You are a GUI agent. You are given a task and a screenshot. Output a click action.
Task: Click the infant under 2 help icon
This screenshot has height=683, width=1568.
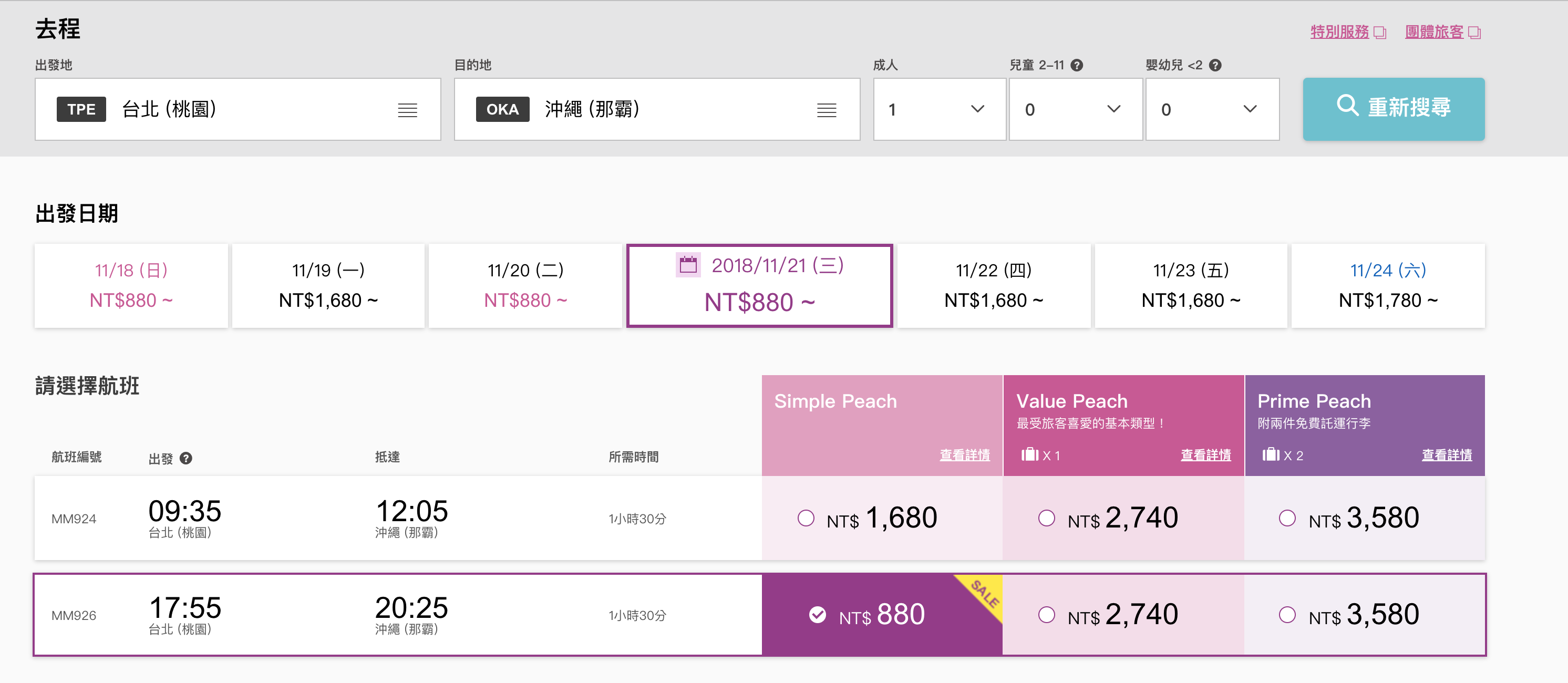pyautogui.click(x=1215, y=65)
